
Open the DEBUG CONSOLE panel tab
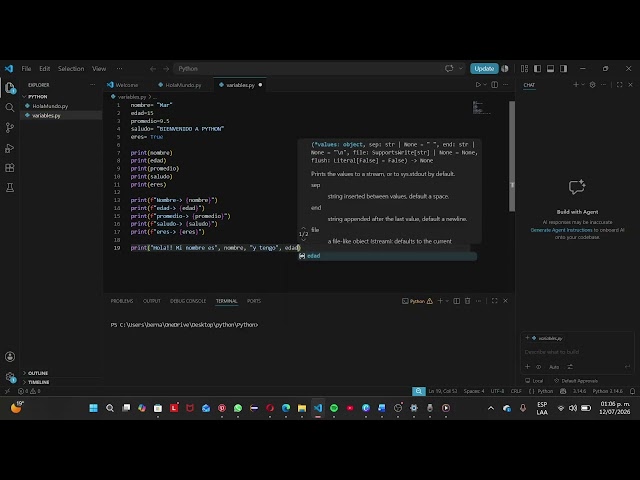188,301
